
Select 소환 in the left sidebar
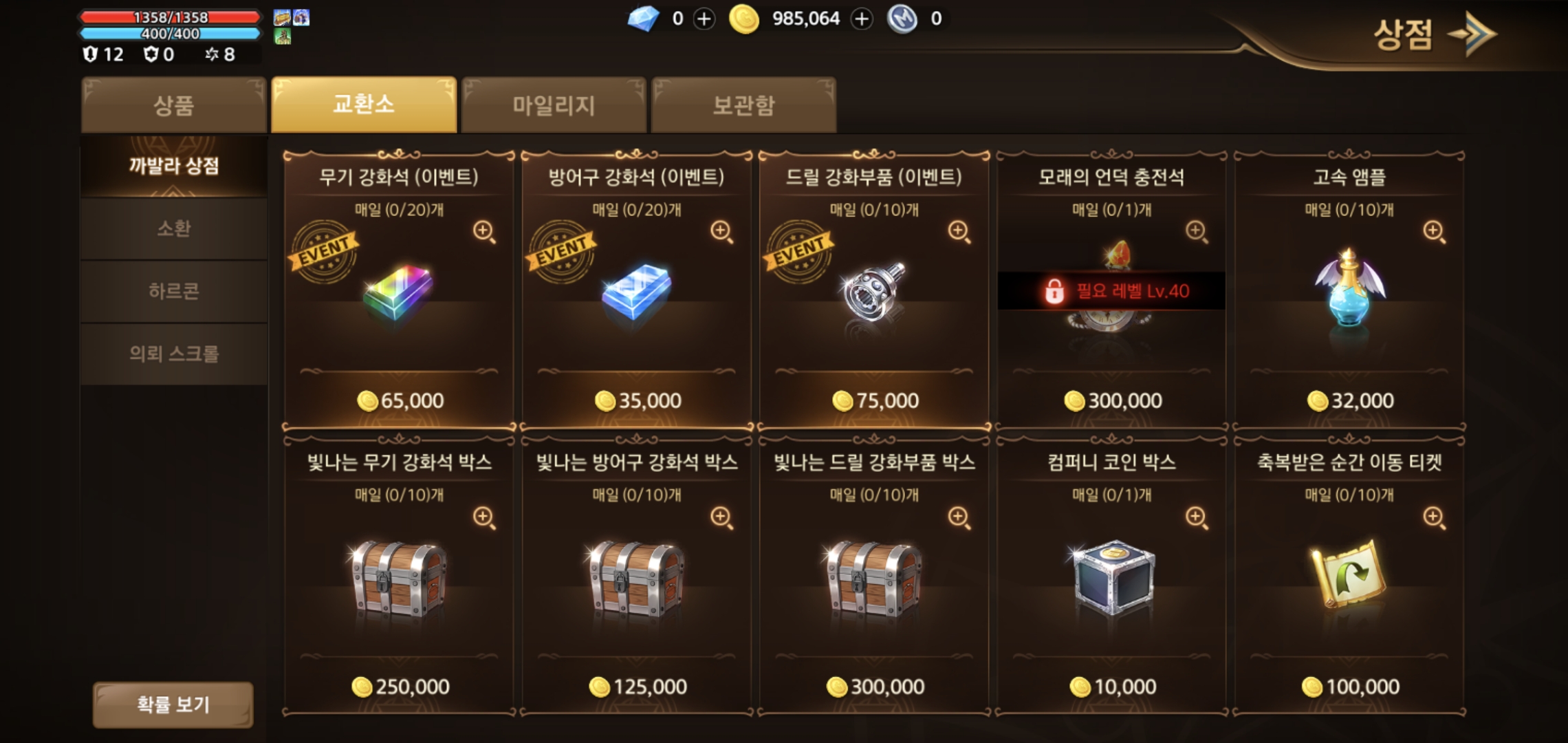tap(173, 228)
